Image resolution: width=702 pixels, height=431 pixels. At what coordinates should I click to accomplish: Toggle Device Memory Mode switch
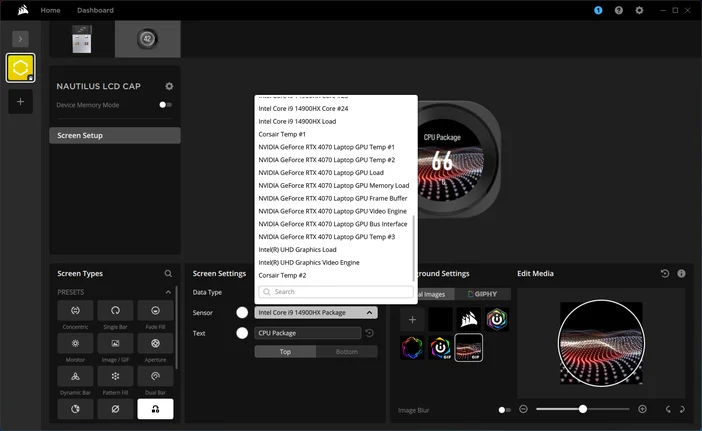(x=165, y=105)
